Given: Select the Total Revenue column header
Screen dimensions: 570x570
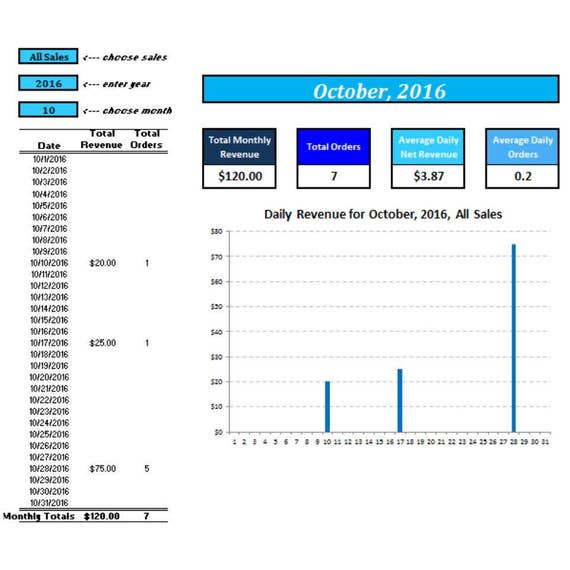Looking at the screenshot, I should pos(101,139).
